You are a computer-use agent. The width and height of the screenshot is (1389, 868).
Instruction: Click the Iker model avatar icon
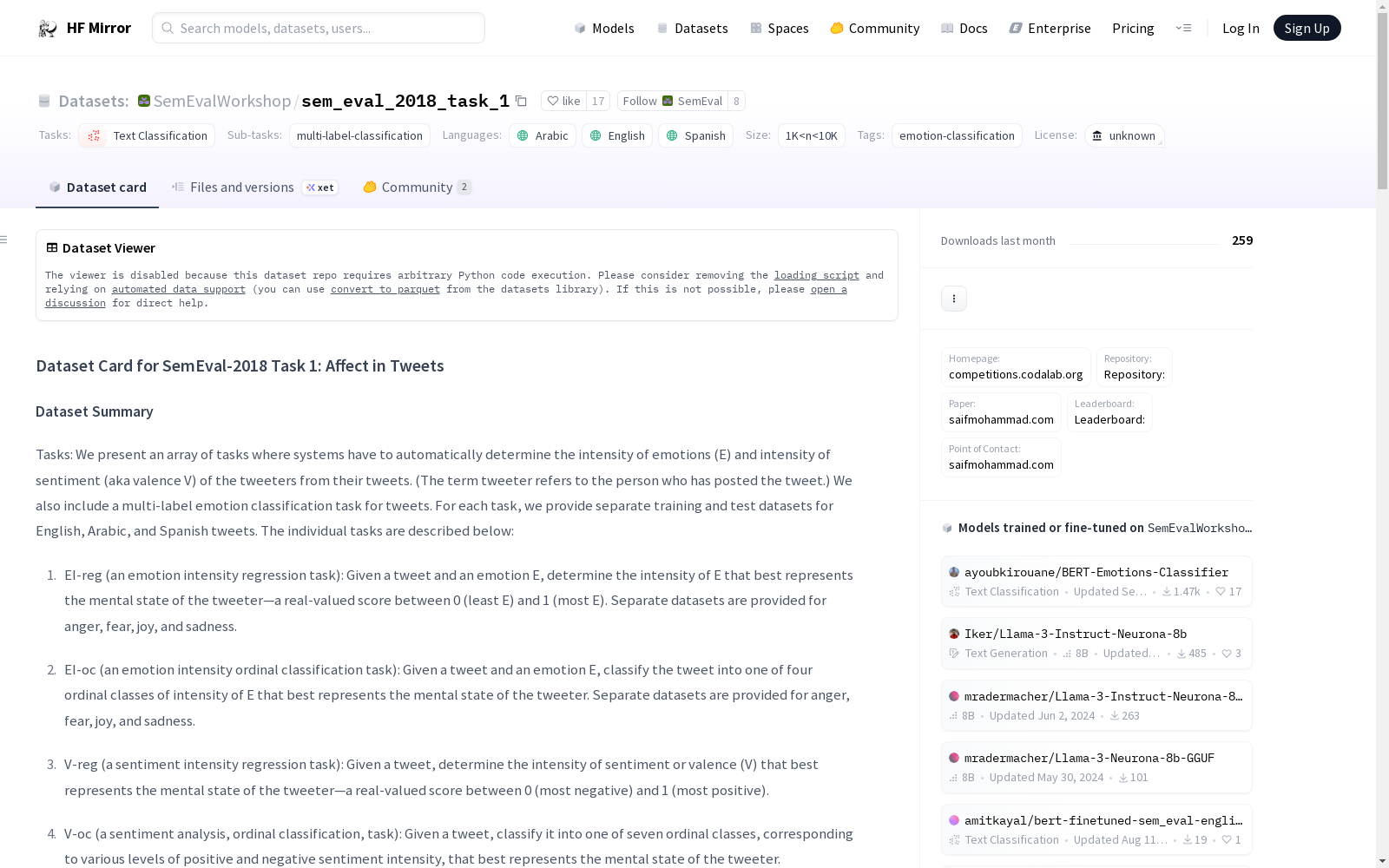coord(954,634)
